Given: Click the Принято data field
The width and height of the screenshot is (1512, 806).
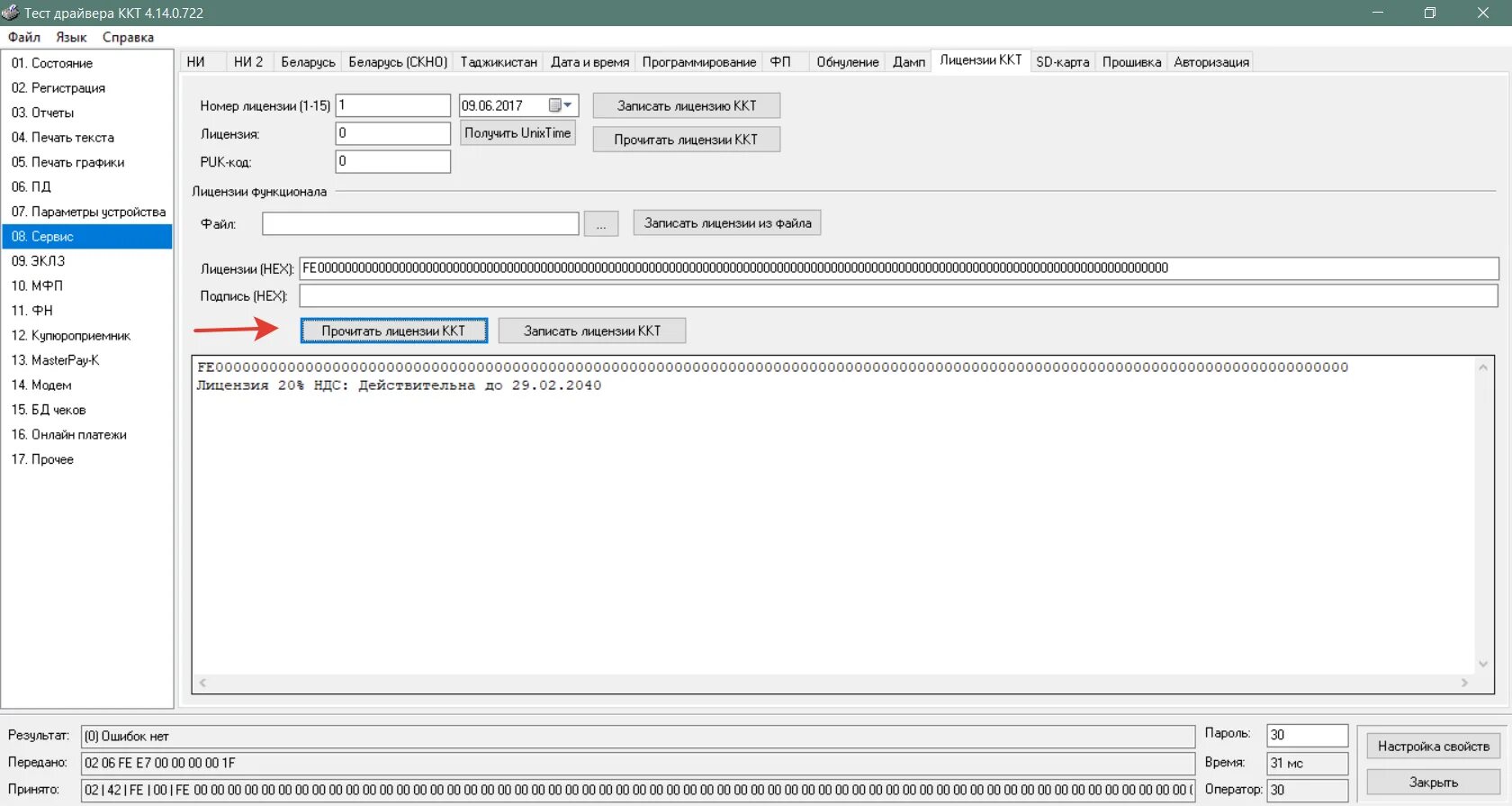Looking at the screenshot, I should (x=638, y=790).
